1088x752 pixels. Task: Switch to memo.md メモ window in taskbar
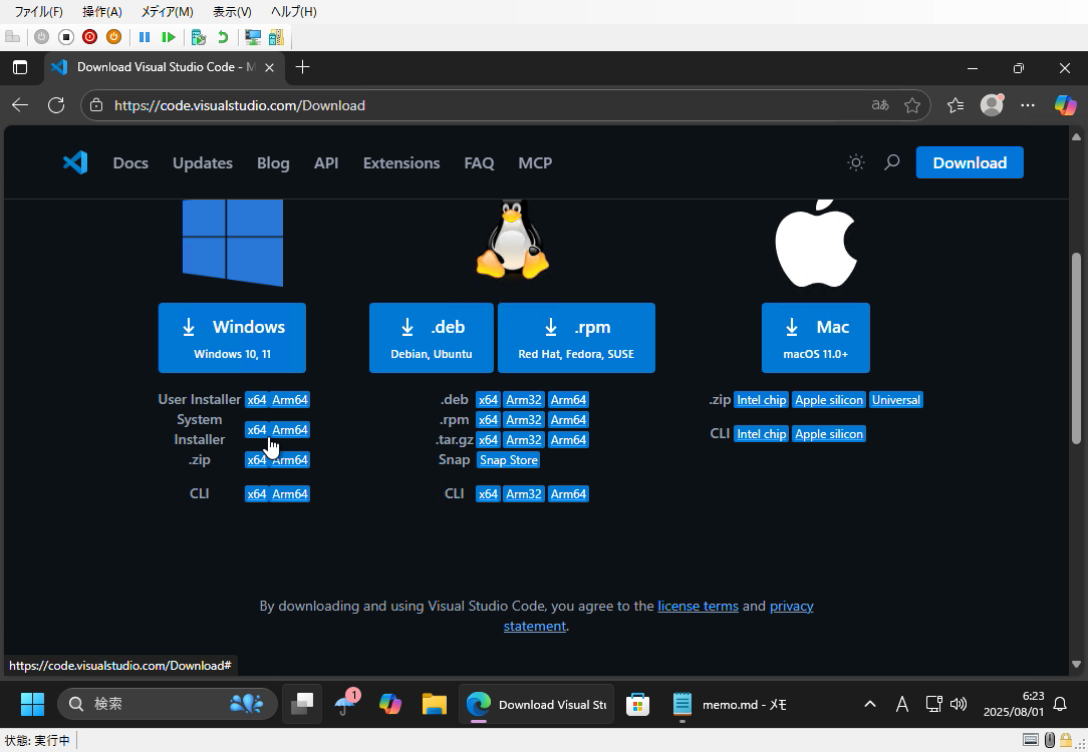coord(729,704)
